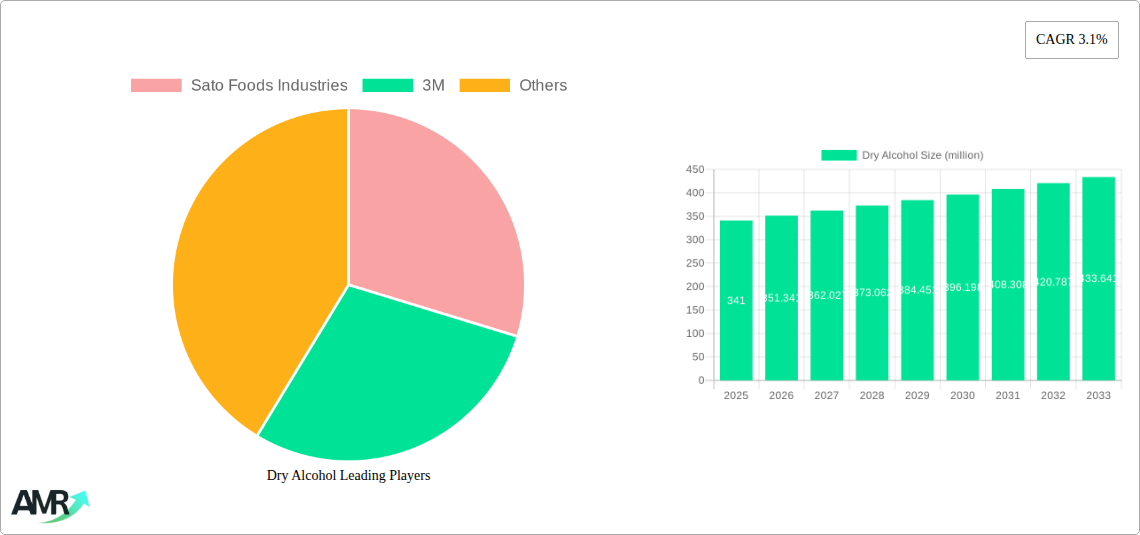This screenshot has height=535, width=1140.
Task: Select the orange Others pie slice
Action: click(x=250, y=270)
